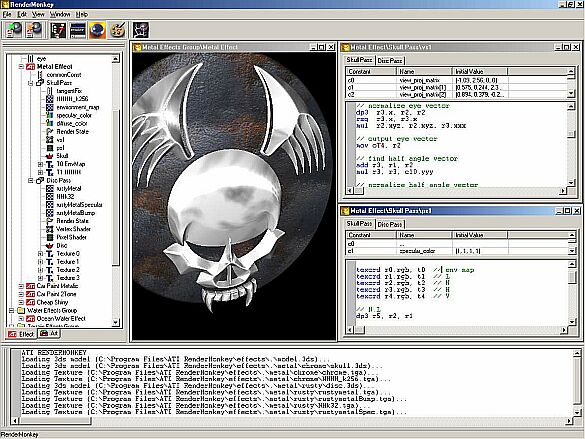Open the Window menu

point(60,15)
